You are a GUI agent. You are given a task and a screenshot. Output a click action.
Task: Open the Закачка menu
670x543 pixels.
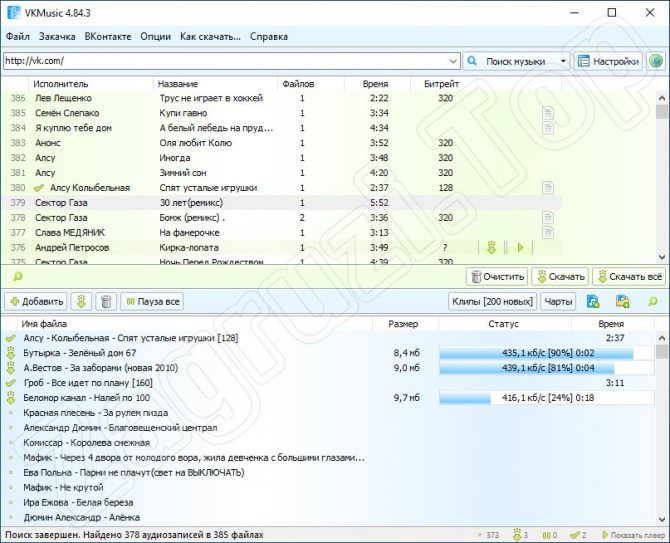[57, 37]
